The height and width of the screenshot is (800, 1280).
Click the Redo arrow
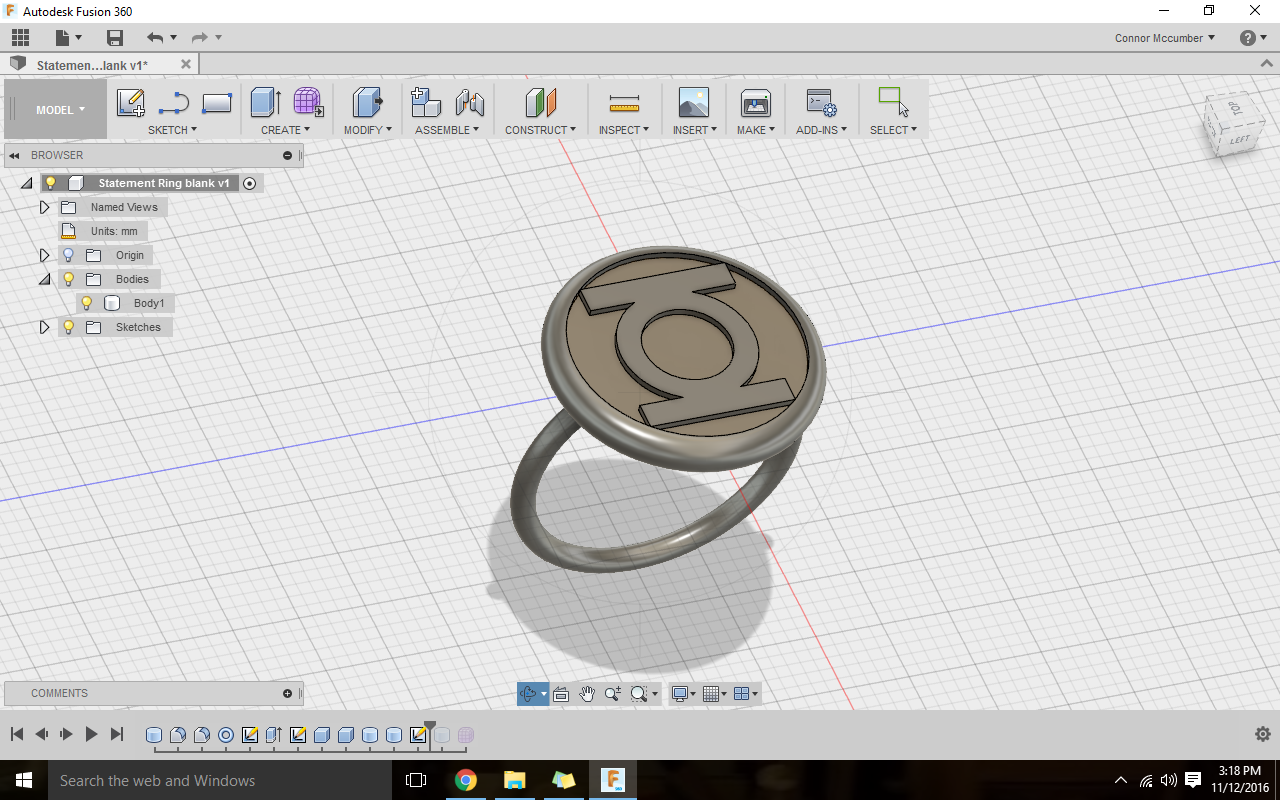199,38
